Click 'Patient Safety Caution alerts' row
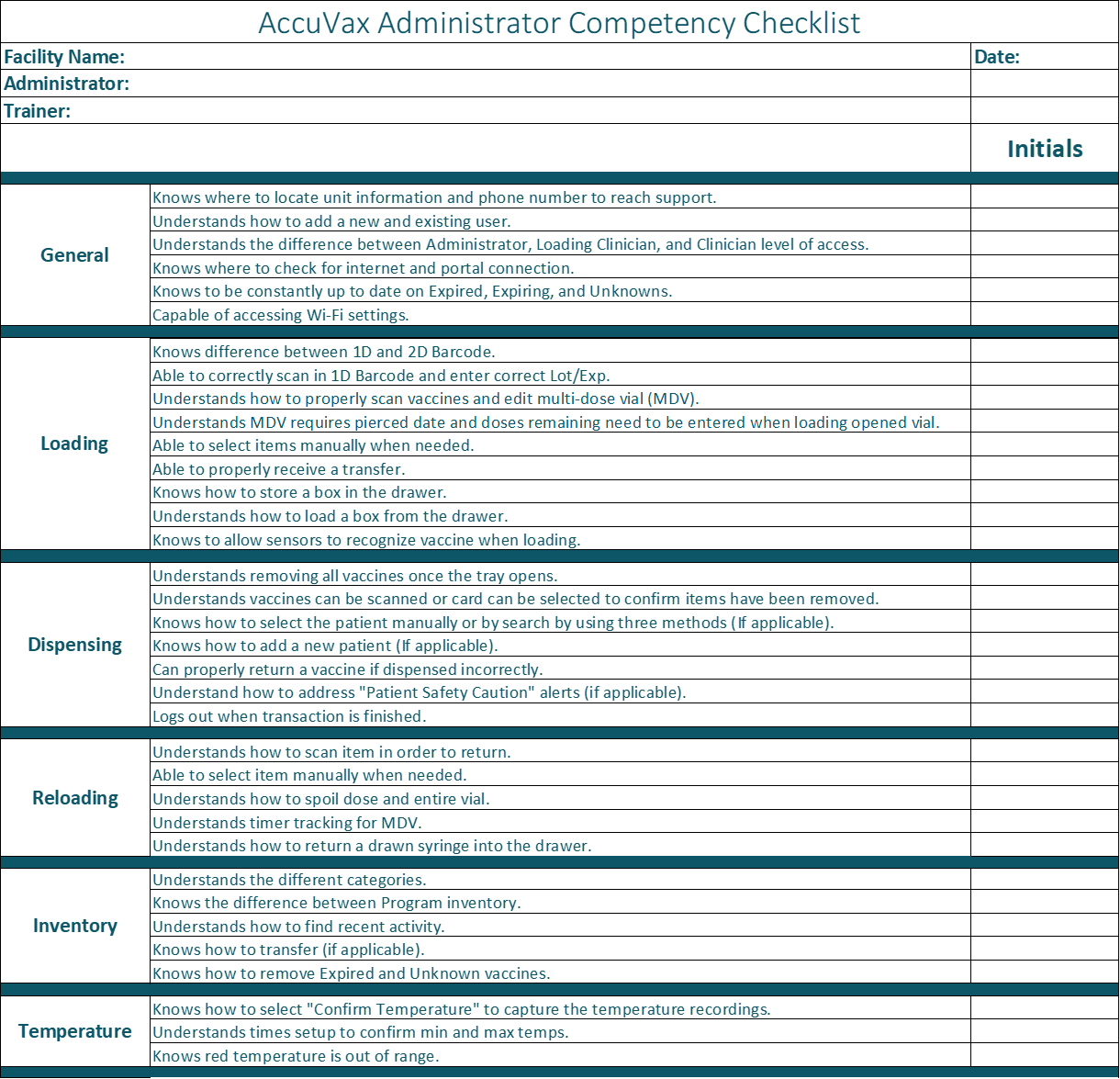This screenshot has height=1079, width=1120. (560, 691)
